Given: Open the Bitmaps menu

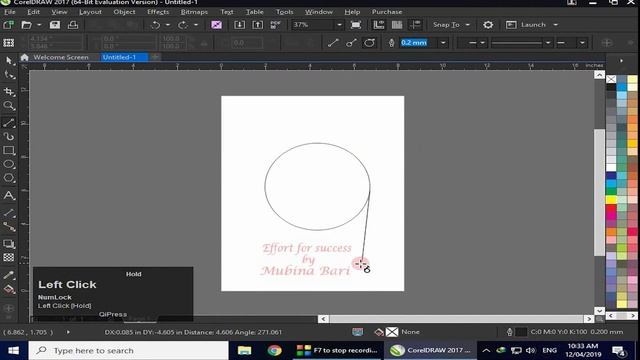Looking at the screenshot, I should tap(194, 12).
